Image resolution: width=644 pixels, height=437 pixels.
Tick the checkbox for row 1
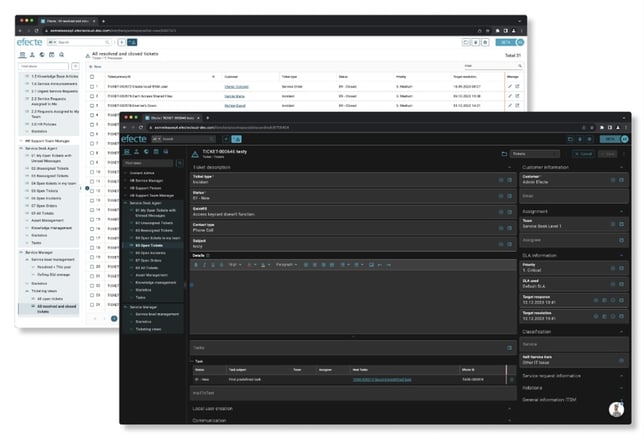pyautogui.click(x=92, y=87)
